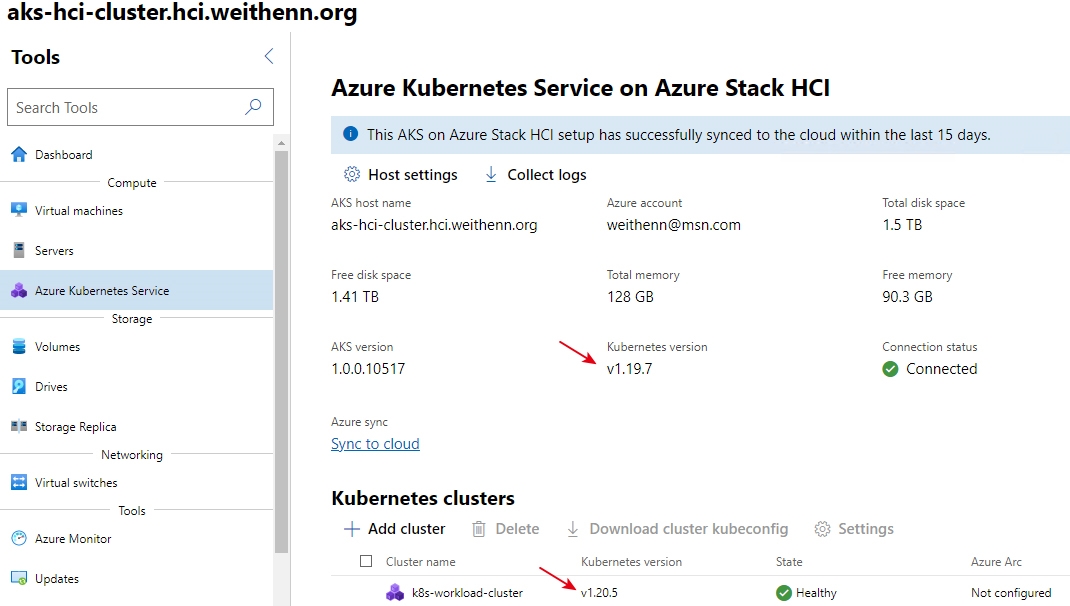Click the Sync to cloud link
The width and height of the screenshot is (1070, 606).
[375, 444]
